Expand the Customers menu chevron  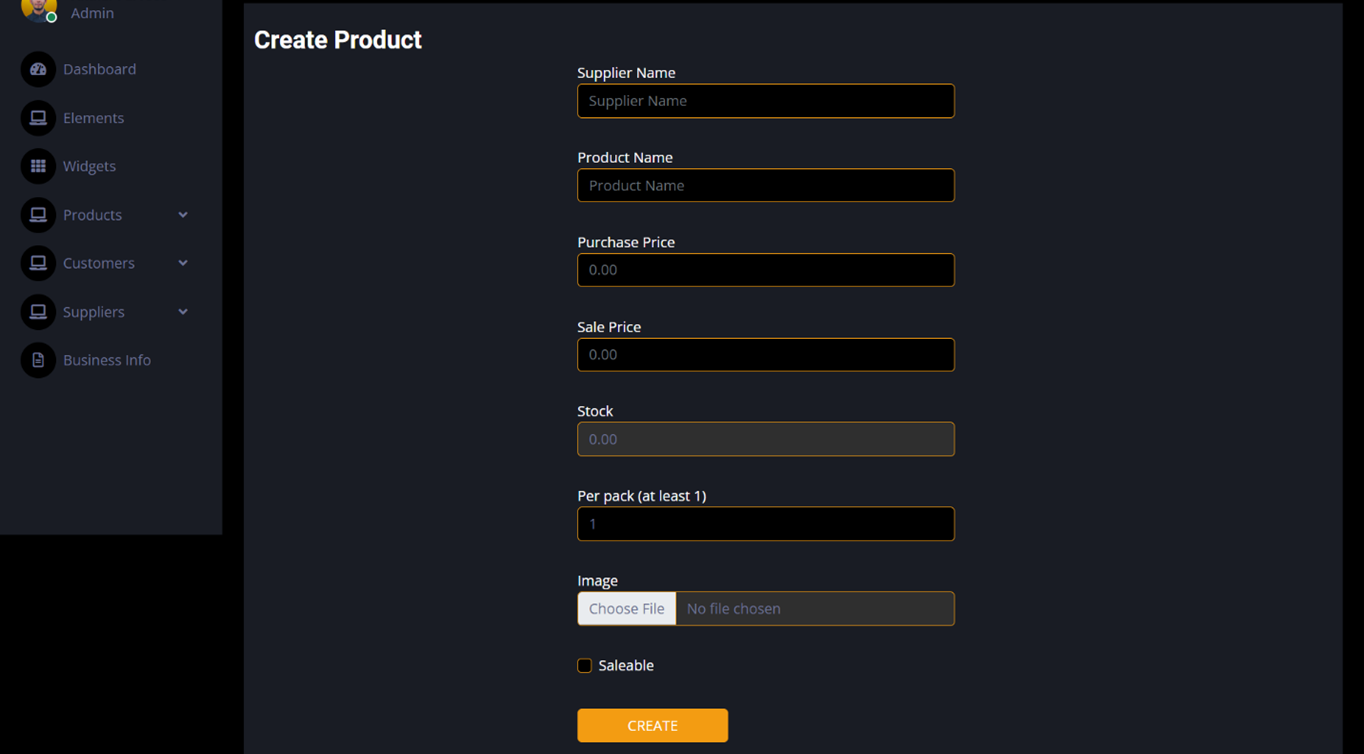183,263
